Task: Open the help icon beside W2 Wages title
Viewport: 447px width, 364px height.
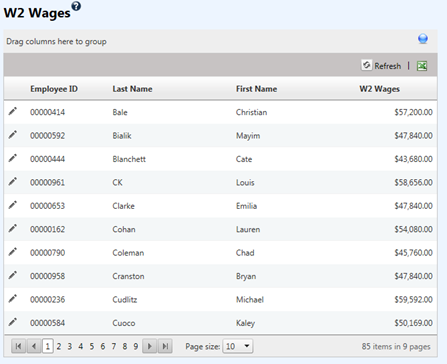Action: pyautogui.click(x=76, y=6)
